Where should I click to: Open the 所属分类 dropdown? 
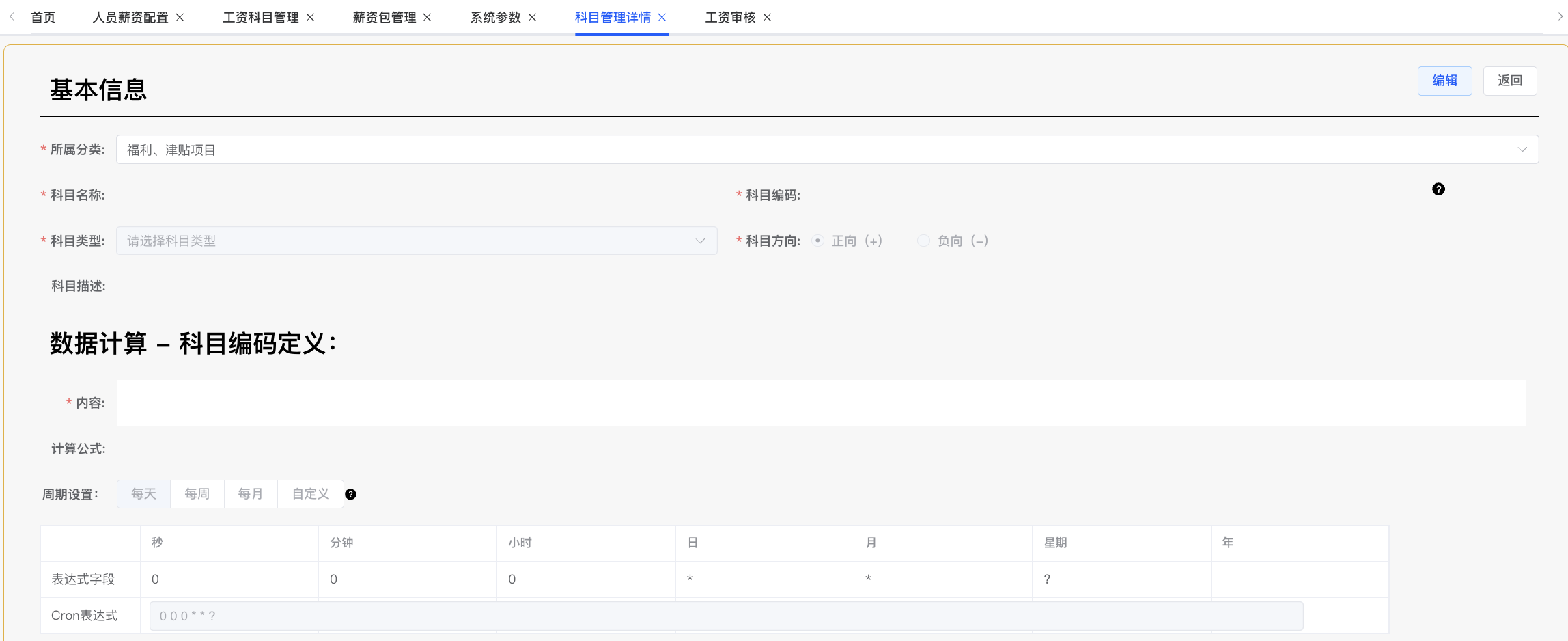827,149
